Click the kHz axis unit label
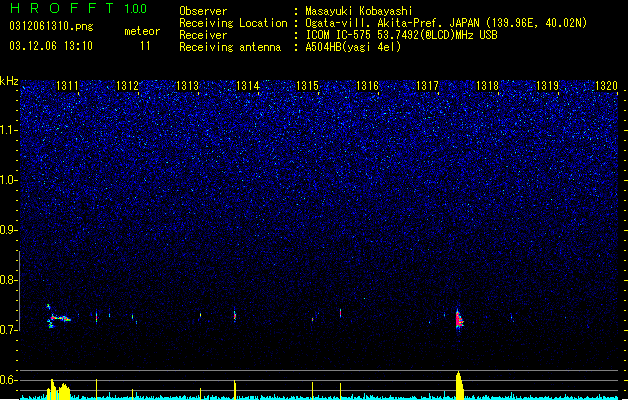Image resolution: width=629 pixels, height=400 pixels. coord(9,81)
